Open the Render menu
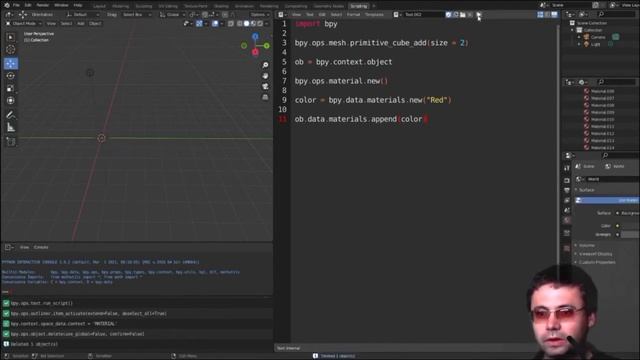Screen dimensions: 640x360 42,5
